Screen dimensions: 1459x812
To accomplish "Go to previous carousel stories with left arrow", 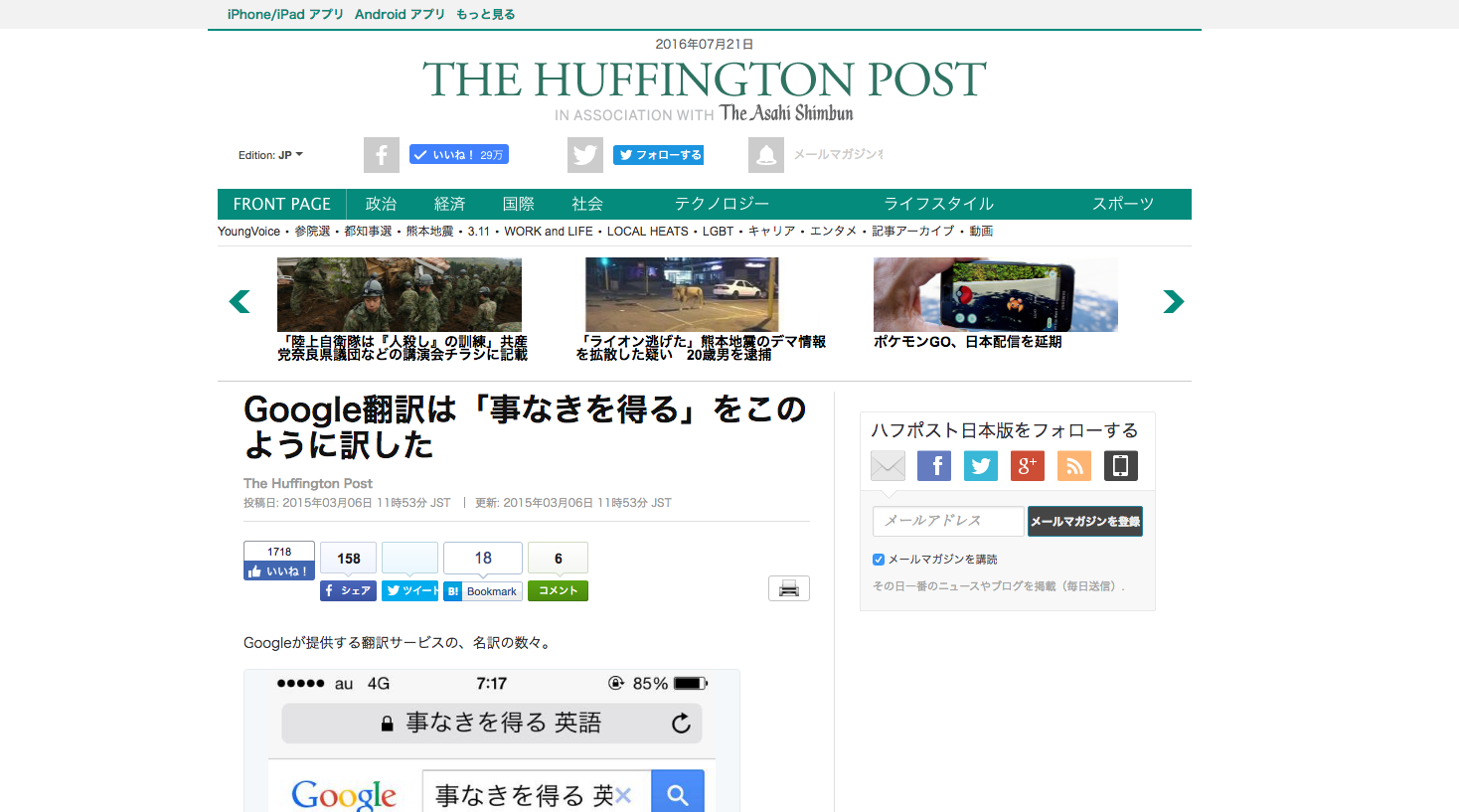I will click(240, 301).
